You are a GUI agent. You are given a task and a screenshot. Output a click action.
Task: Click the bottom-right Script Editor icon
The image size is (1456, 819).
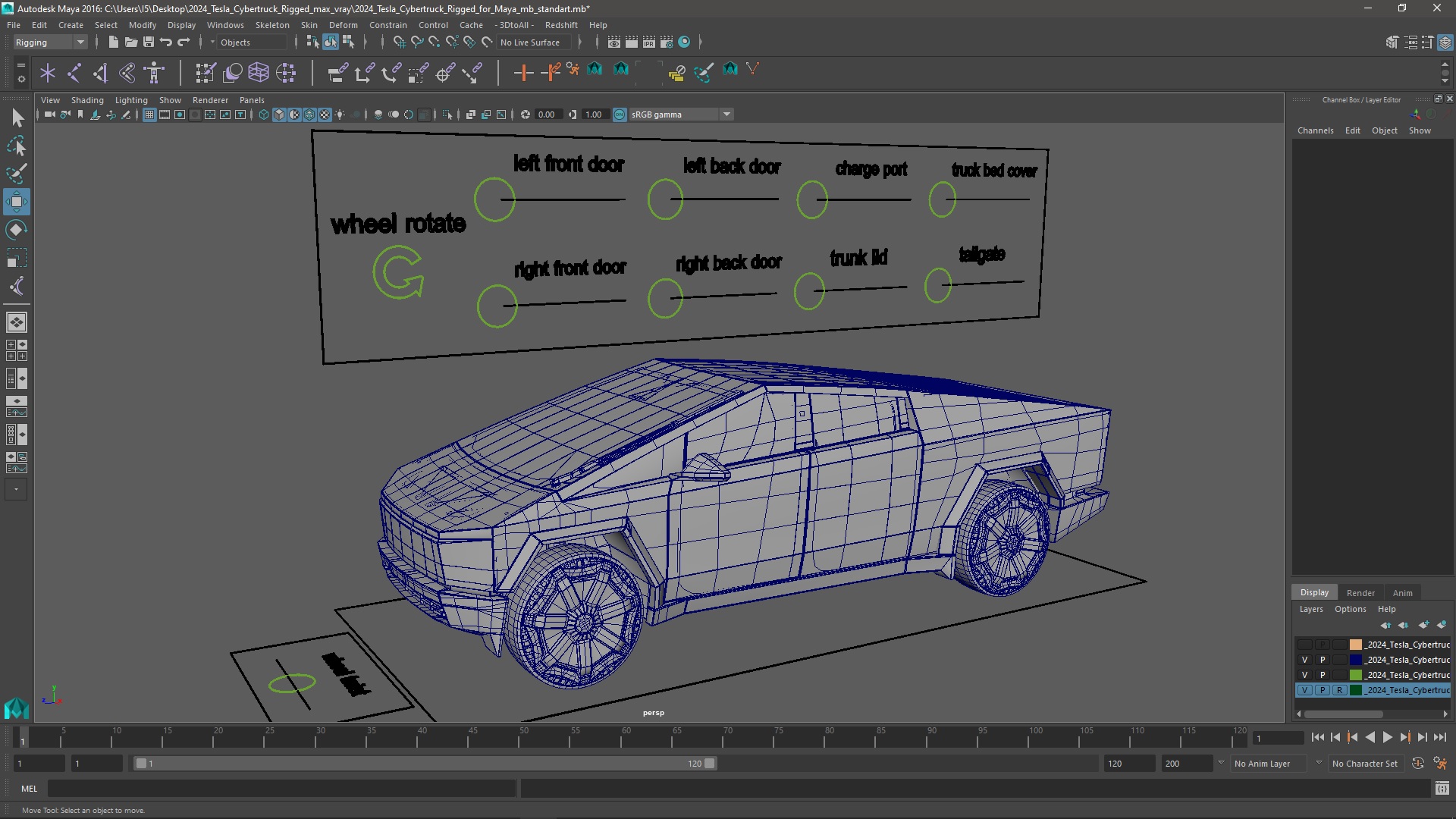(1442, 789)
